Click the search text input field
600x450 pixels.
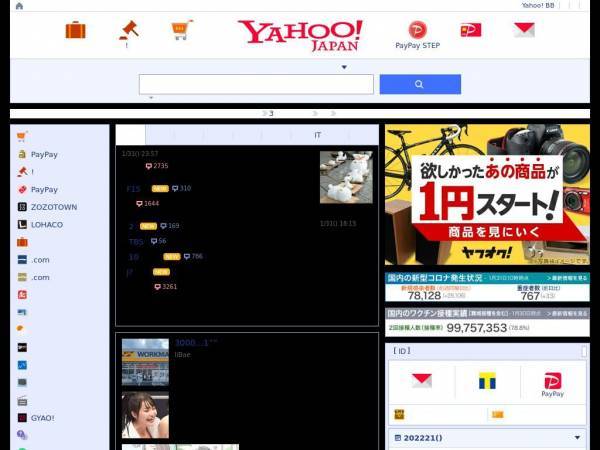(x=256, y=84)
